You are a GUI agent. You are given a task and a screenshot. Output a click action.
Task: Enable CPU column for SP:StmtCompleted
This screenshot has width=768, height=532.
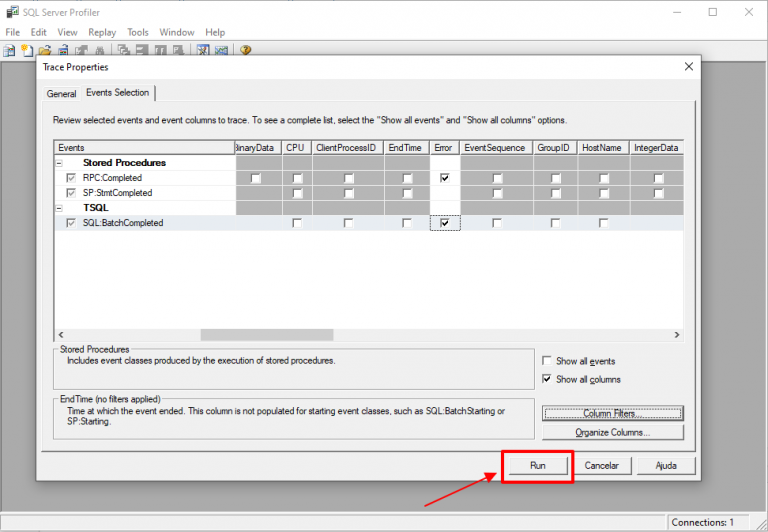tap(297, 193)
